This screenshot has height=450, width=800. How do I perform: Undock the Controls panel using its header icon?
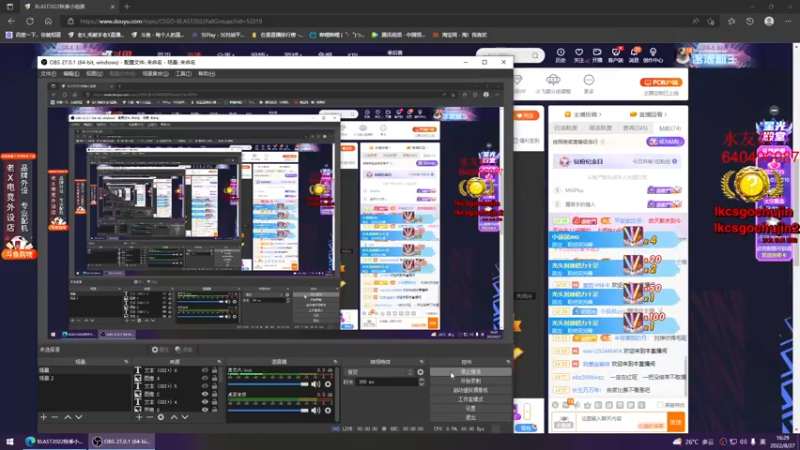click(x=508, y=362)
